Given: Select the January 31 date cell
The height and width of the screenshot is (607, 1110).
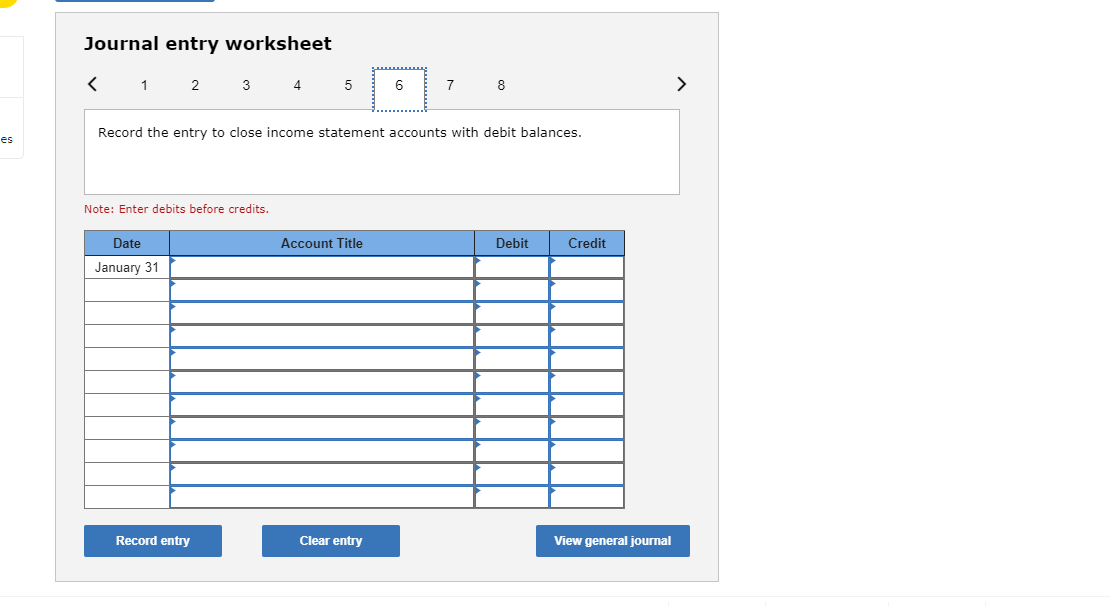Looking at the screenshot, I should click(127, 267).
